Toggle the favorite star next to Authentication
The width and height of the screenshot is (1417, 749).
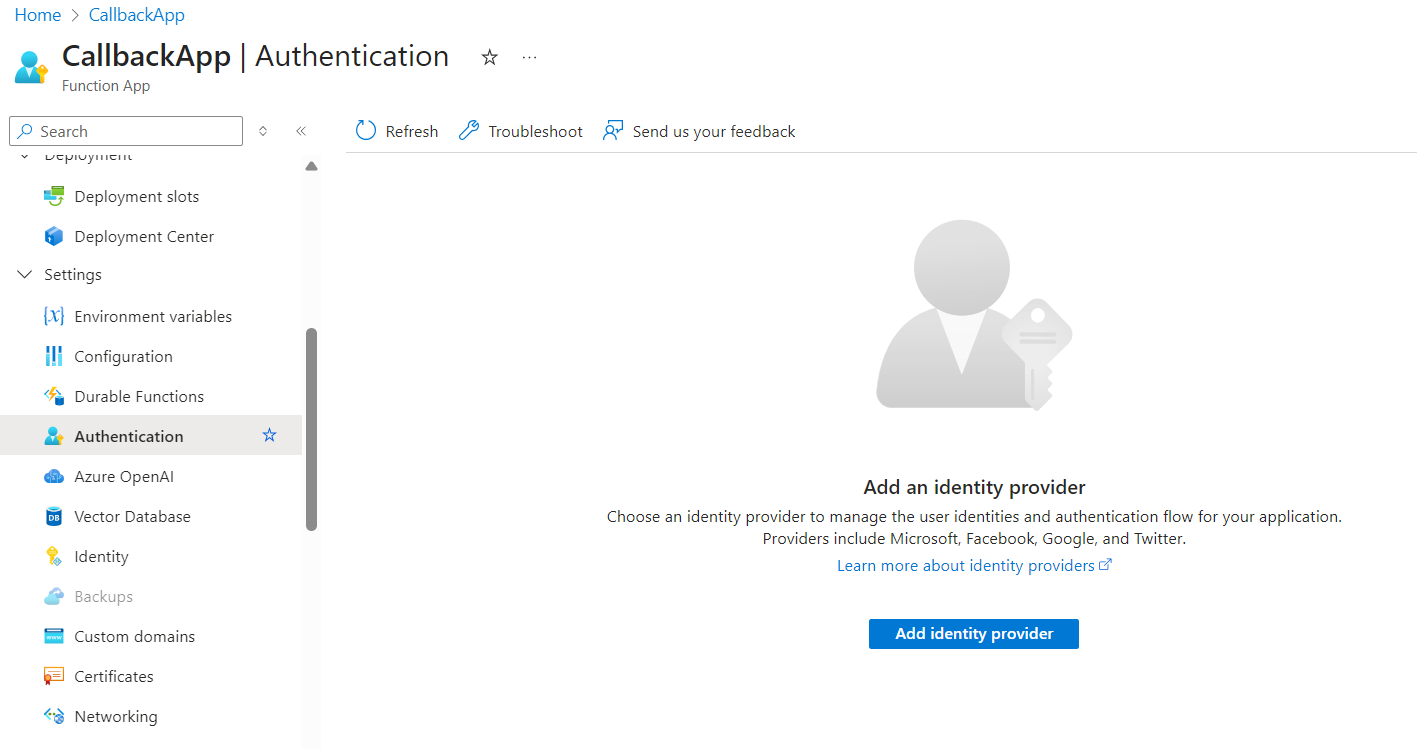click(x=269, y=435)
